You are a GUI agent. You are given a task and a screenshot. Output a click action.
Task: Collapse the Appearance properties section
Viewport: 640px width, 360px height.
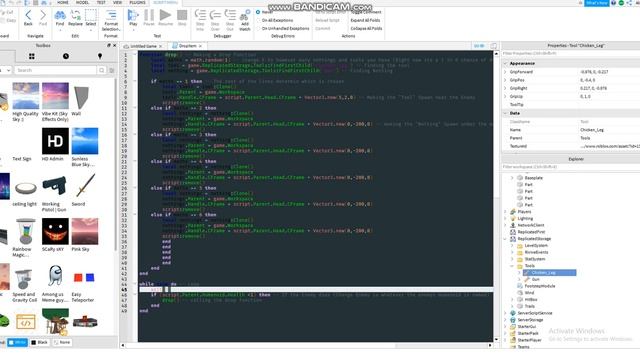505,64
